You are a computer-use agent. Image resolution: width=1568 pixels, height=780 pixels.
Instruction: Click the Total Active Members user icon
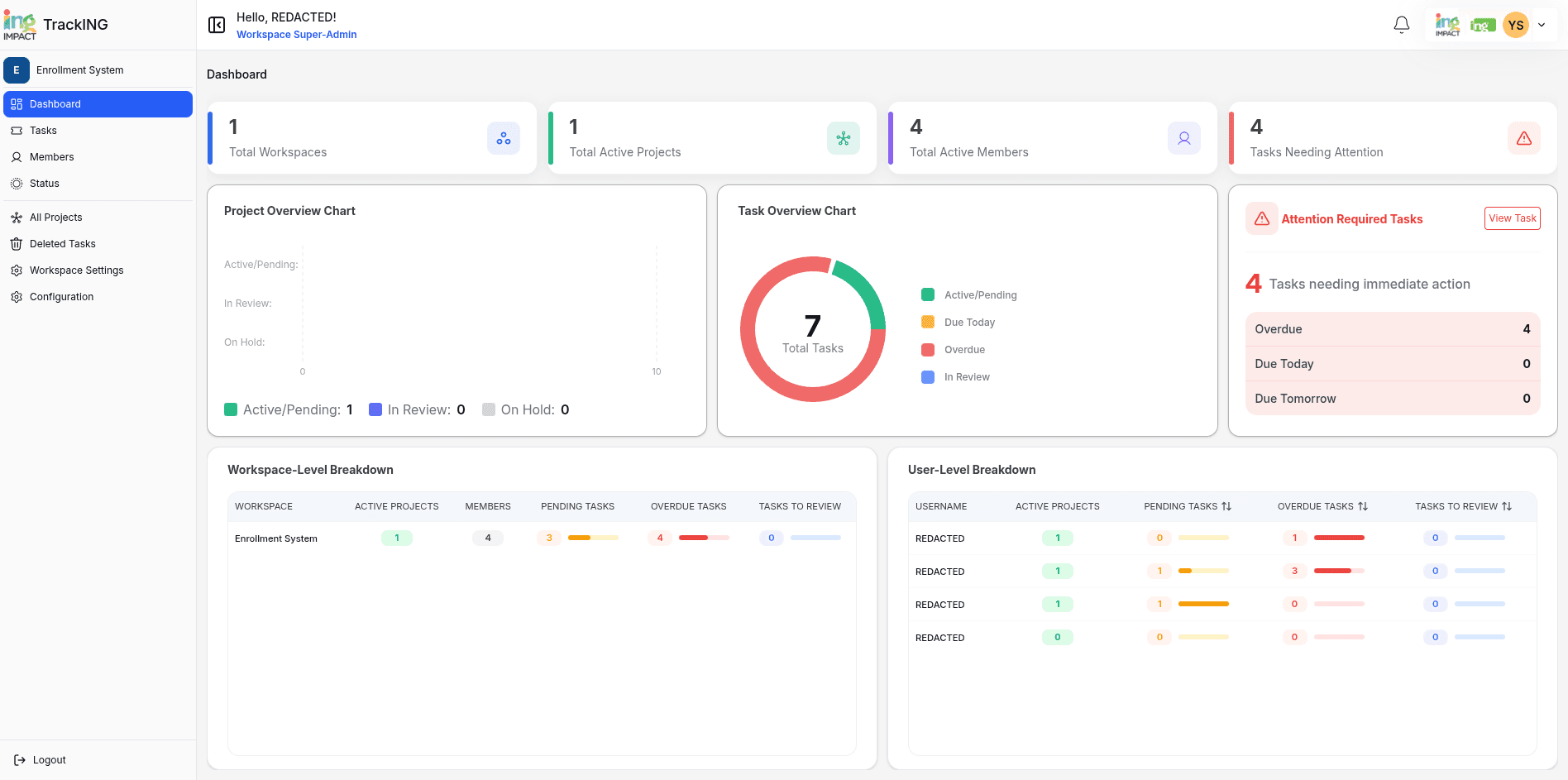[x=1184, y=138]
